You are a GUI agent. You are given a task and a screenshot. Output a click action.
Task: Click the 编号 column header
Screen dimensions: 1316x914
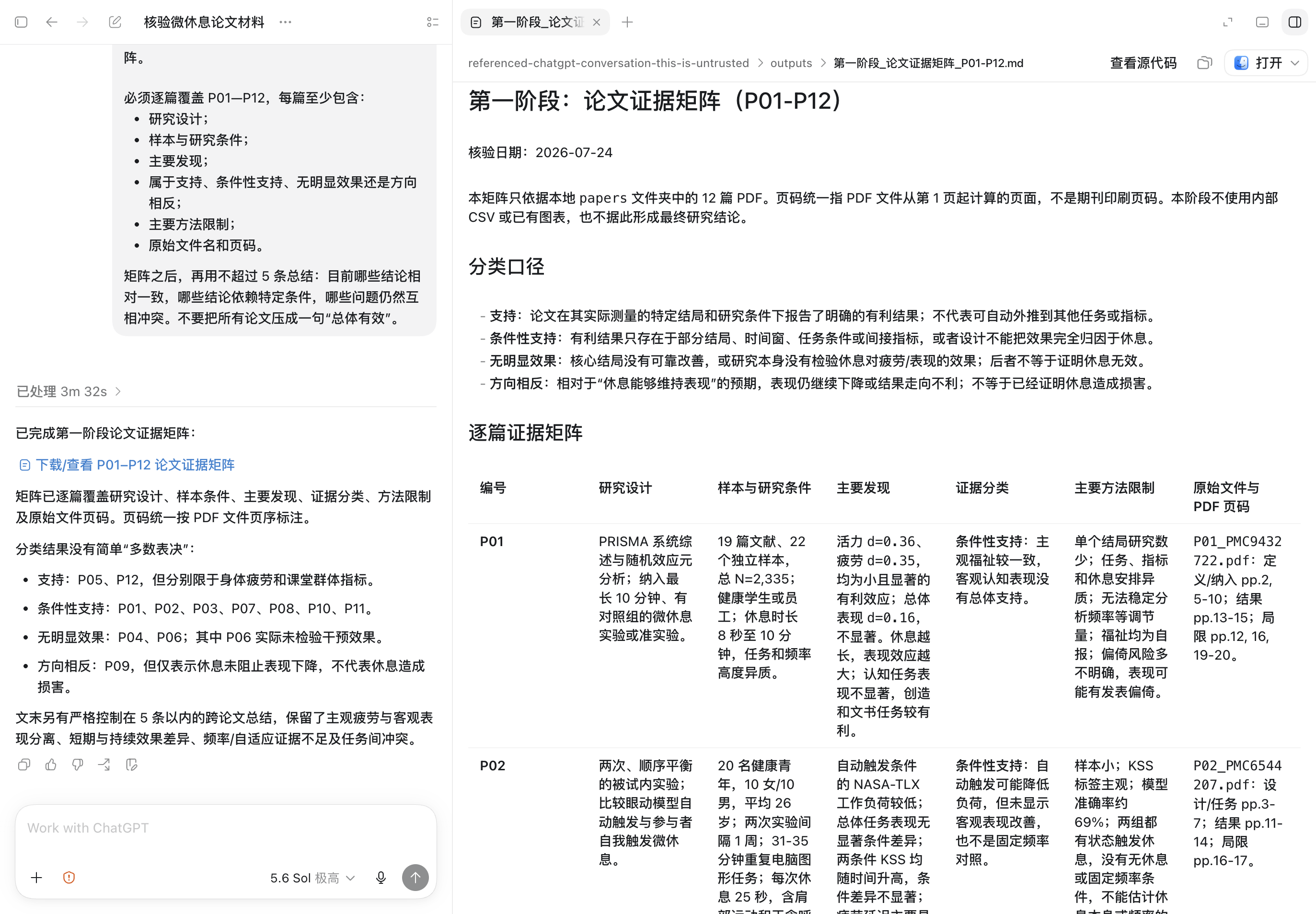tap(493, 488)
